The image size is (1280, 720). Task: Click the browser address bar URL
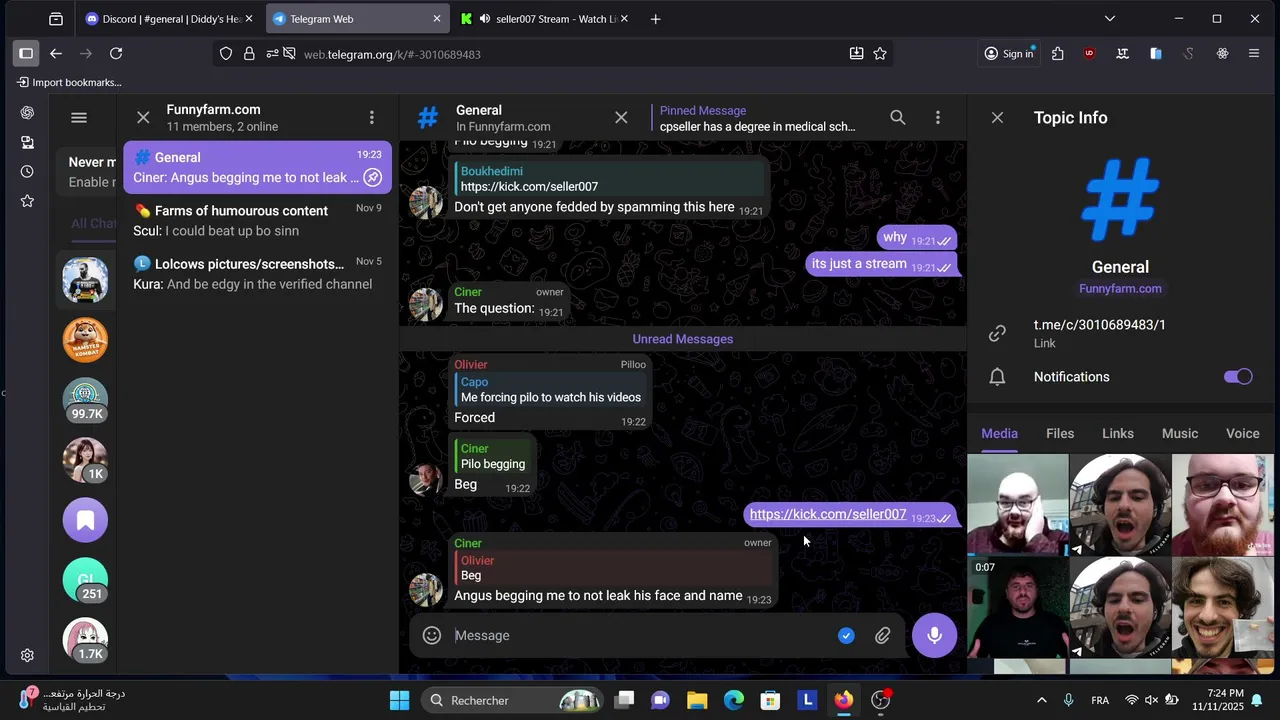(392, 54)
